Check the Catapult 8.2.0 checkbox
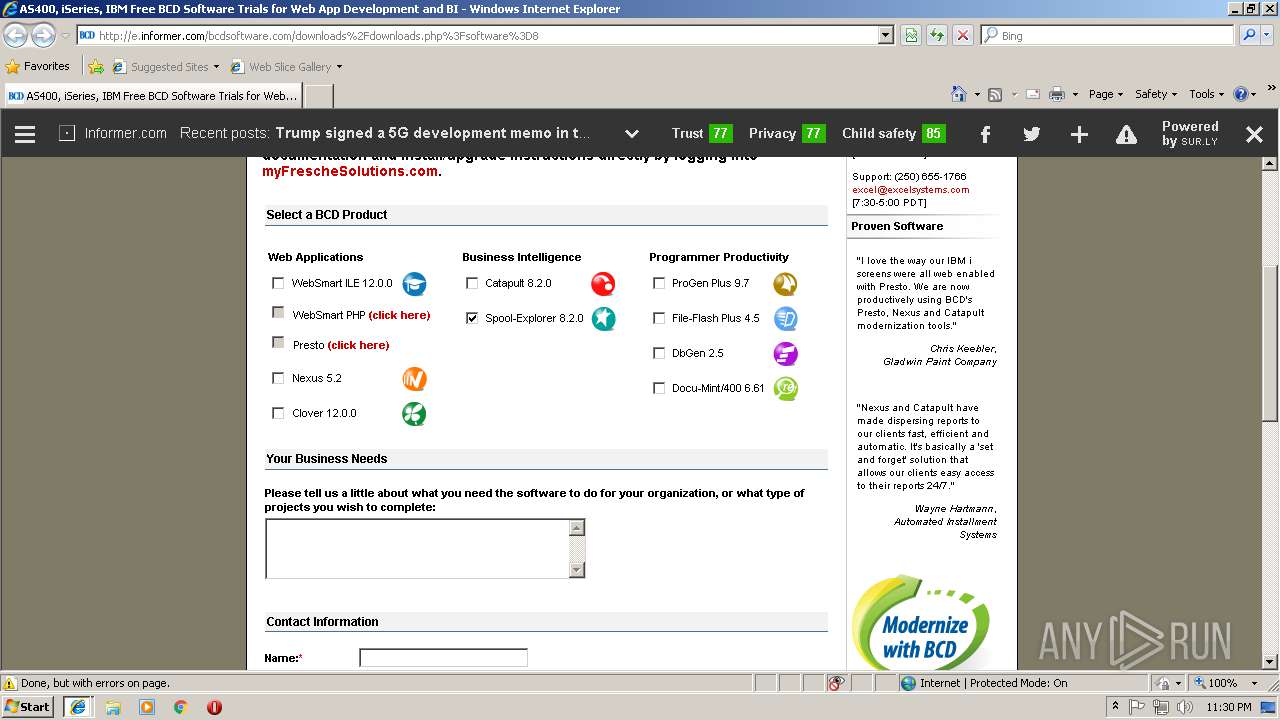The image size is (1280, 720). pyautogui.click(x=472, y=283)
